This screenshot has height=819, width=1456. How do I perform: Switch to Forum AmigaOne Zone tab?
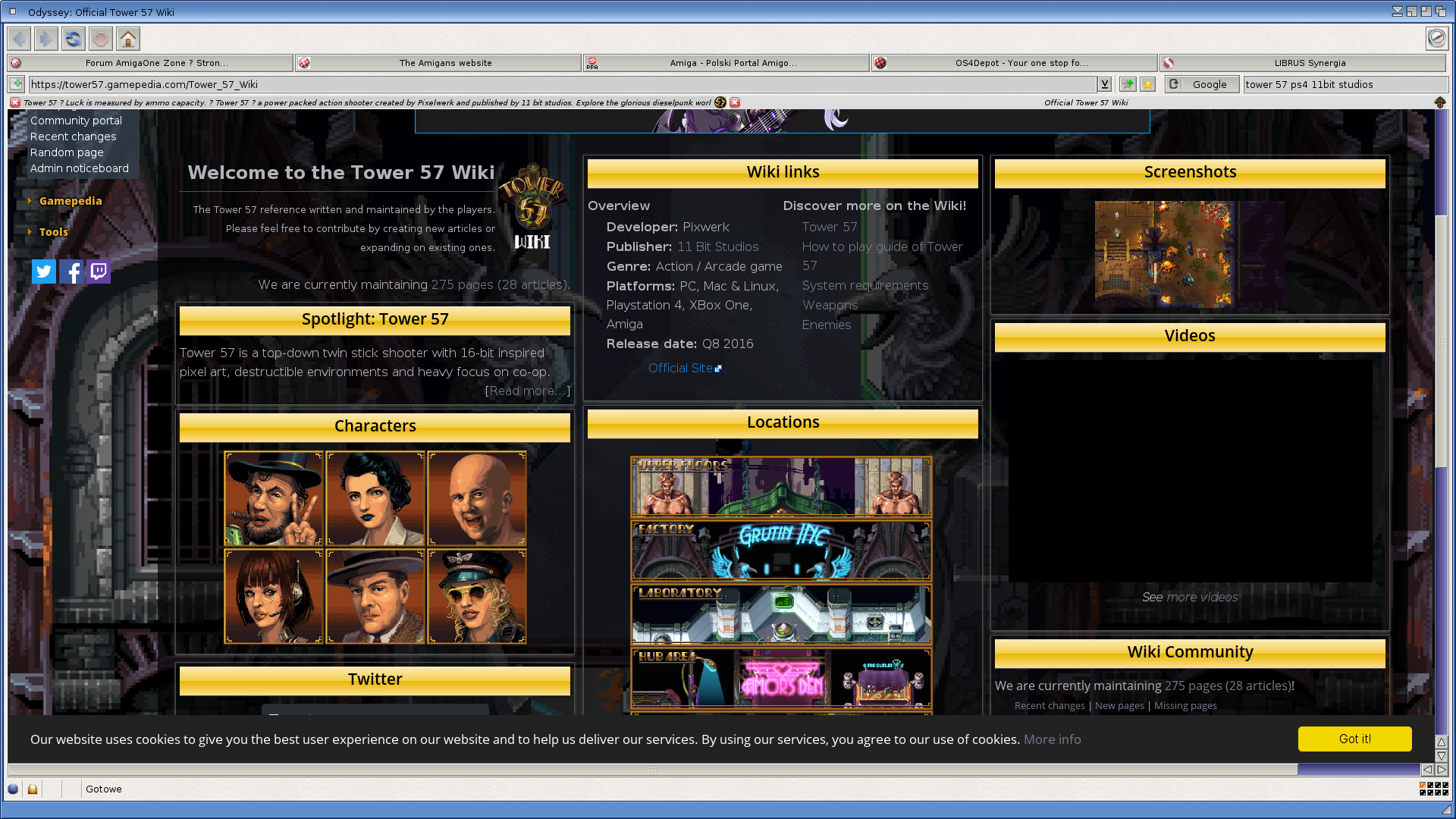[149, 63]
